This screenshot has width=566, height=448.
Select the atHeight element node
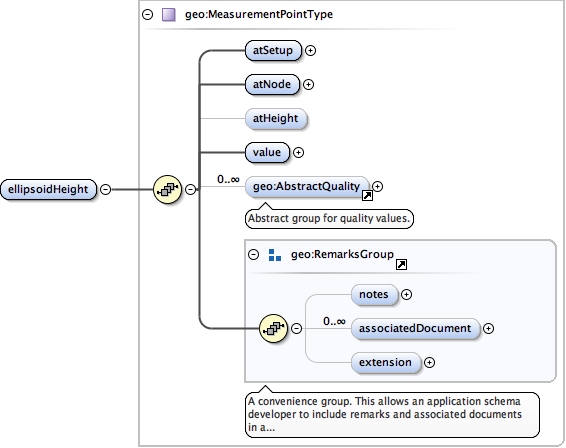point(276,118)
